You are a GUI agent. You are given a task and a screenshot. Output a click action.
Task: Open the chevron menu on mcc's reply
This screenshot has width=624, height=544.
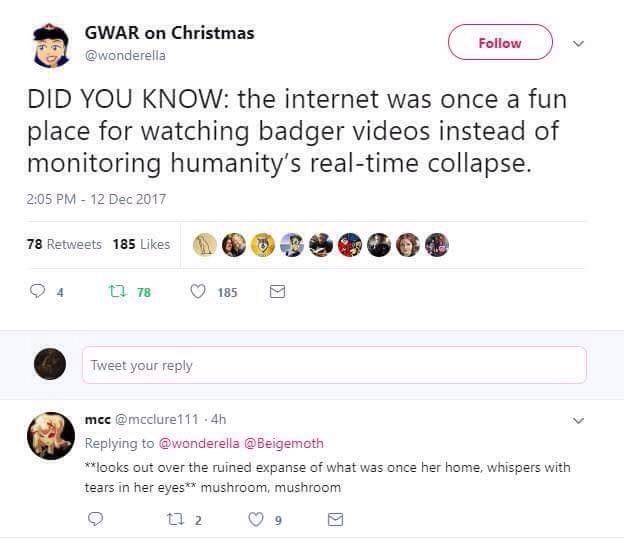click(577, 421)
